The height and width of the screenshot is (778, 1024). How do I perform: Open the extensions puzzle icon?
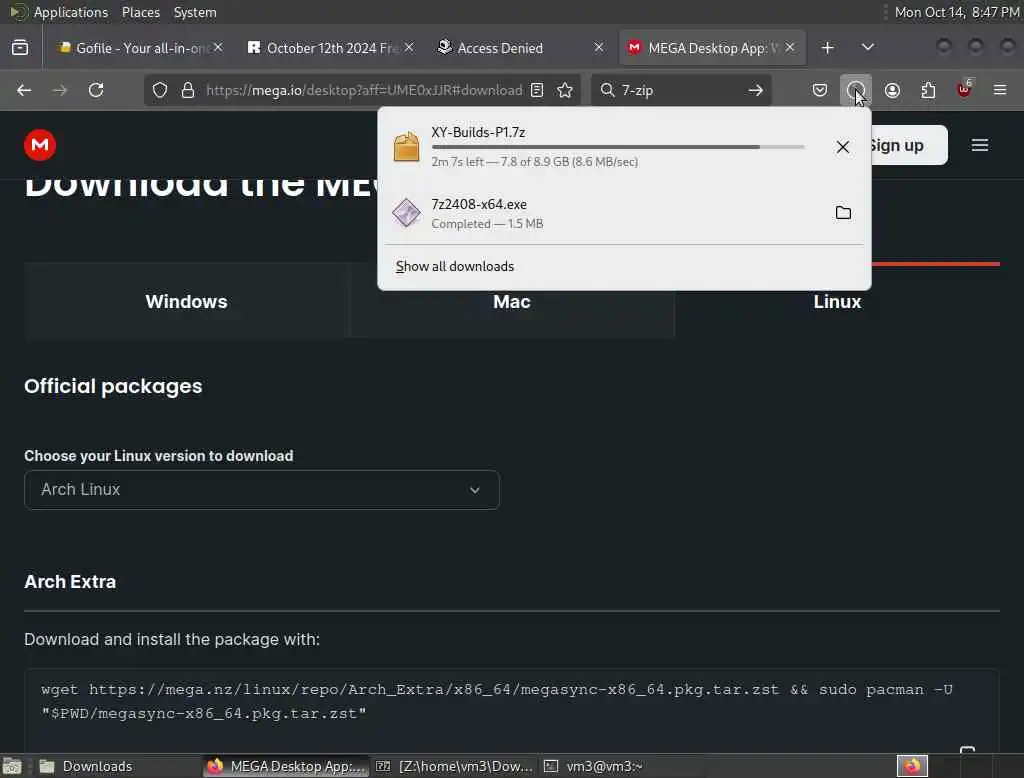pyautogui.click(x=928, y=90)
